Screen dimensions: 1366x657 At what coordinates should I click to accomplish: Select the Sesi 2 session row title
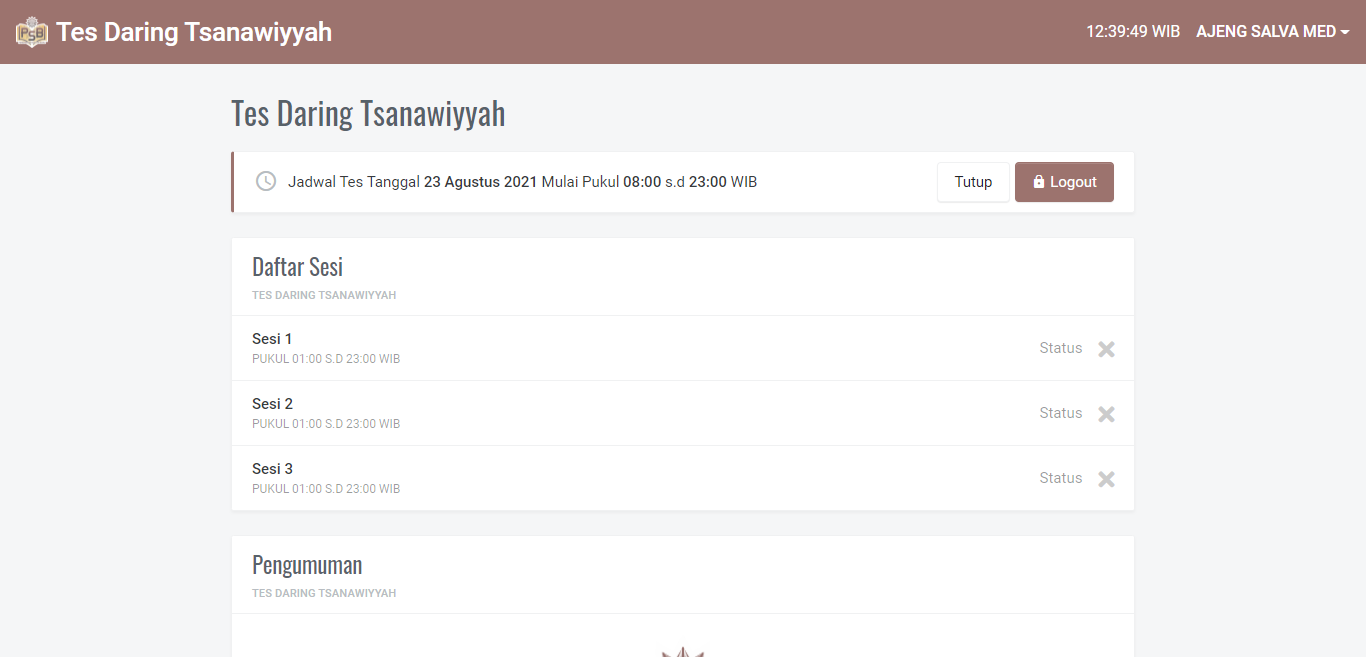[x=272, y=404]
